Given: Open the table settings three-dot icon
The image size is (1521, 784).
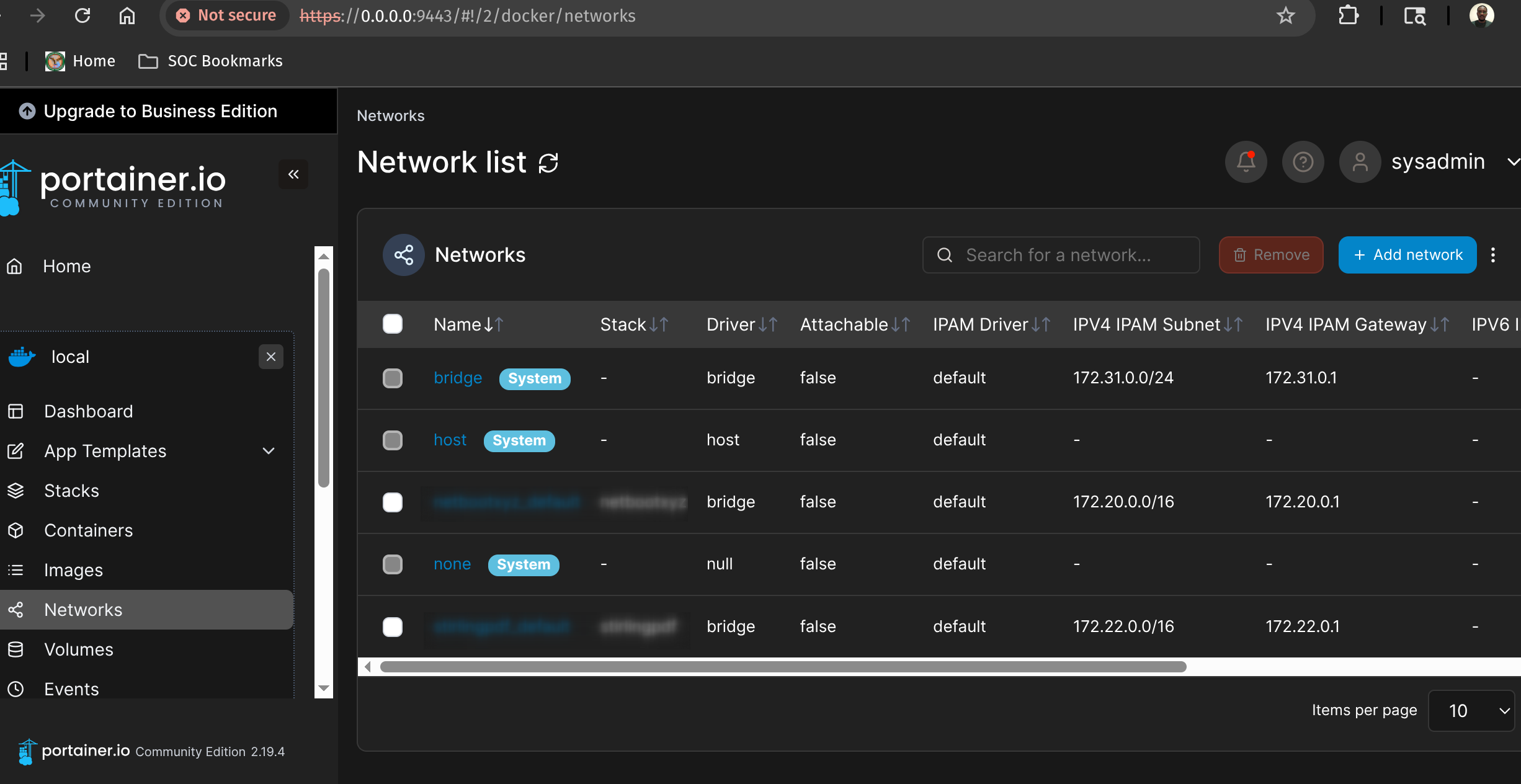Looking at the screenshot, I should coord(1493,255).
